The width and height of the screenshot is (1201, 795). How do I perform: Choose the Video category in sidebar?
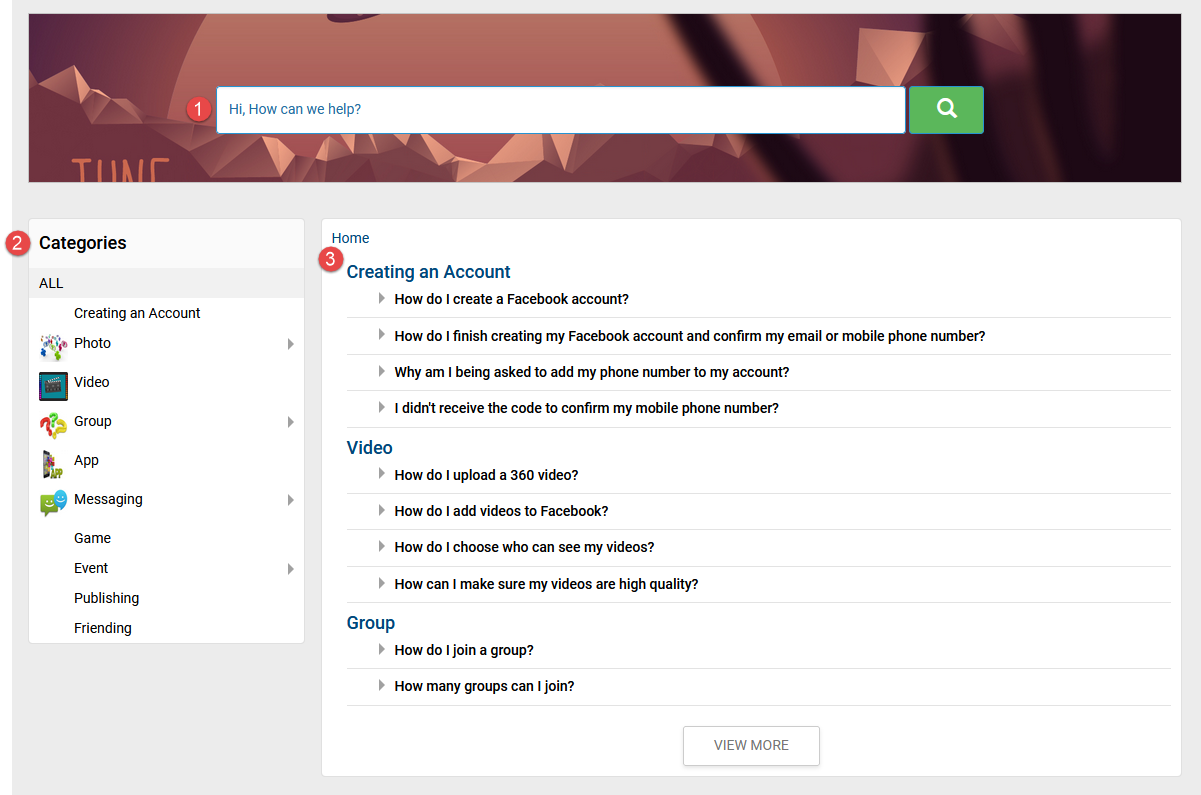click(92, 382)
